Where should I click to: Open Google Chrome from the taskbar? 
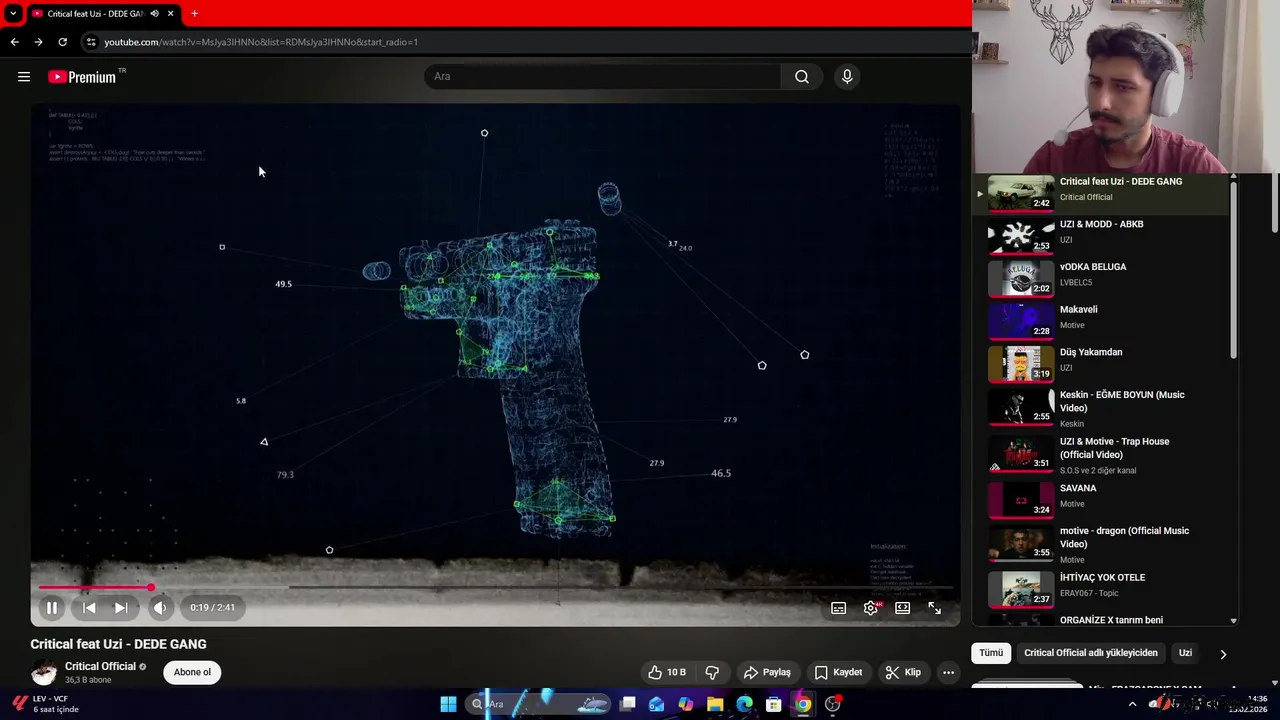click(803, 704)
